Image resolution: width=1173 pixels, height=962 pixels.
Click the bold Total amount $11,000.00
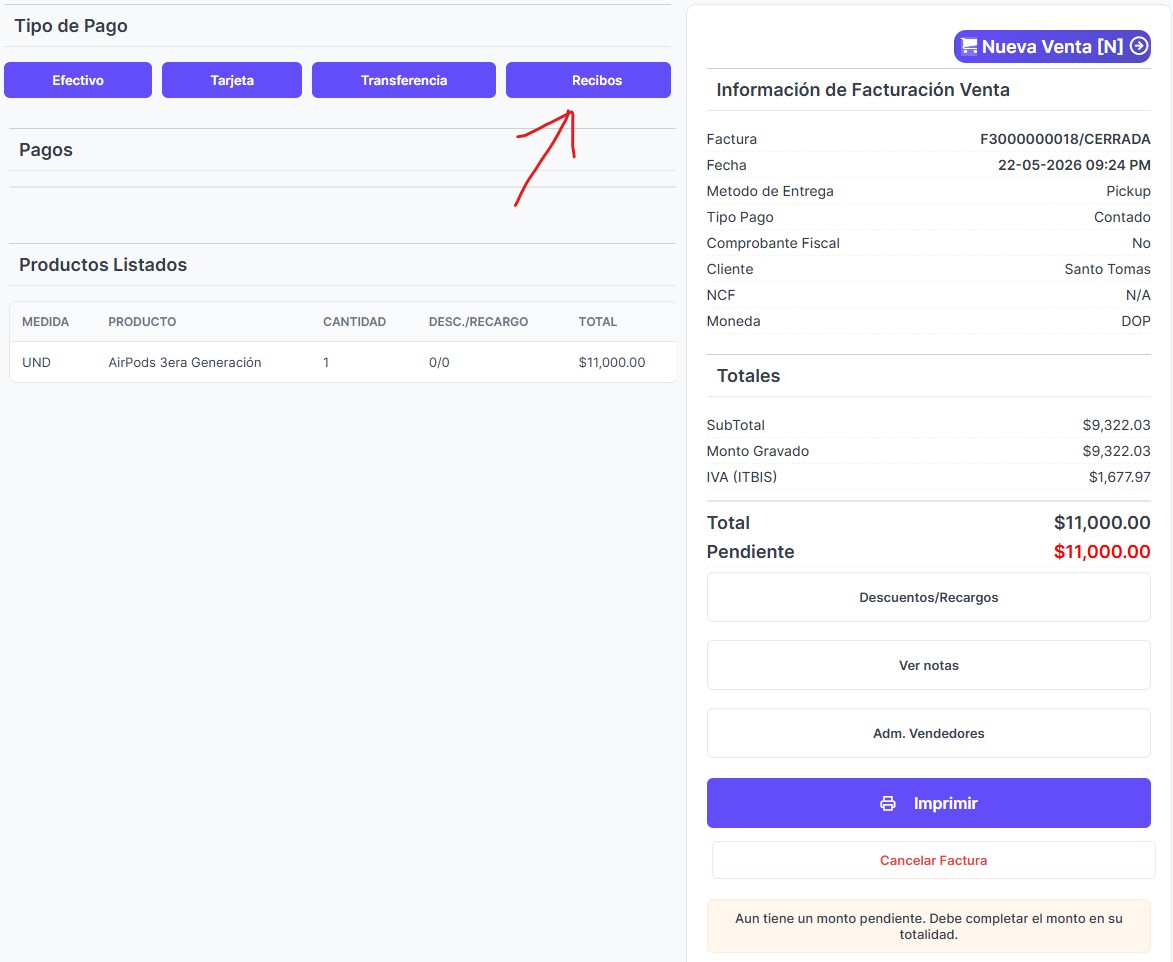click(x=1102, y=522)
